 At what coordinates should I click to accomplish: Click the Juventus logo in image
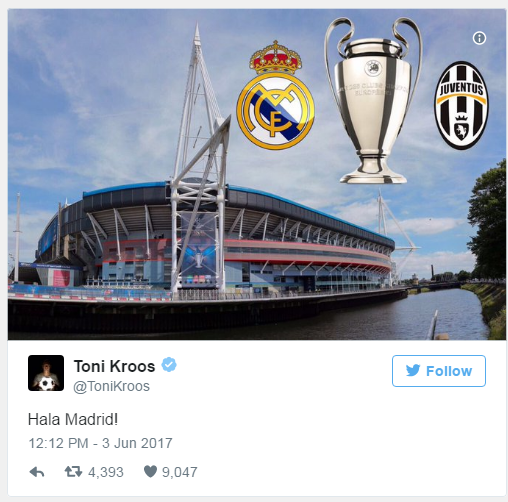(462, 105)
